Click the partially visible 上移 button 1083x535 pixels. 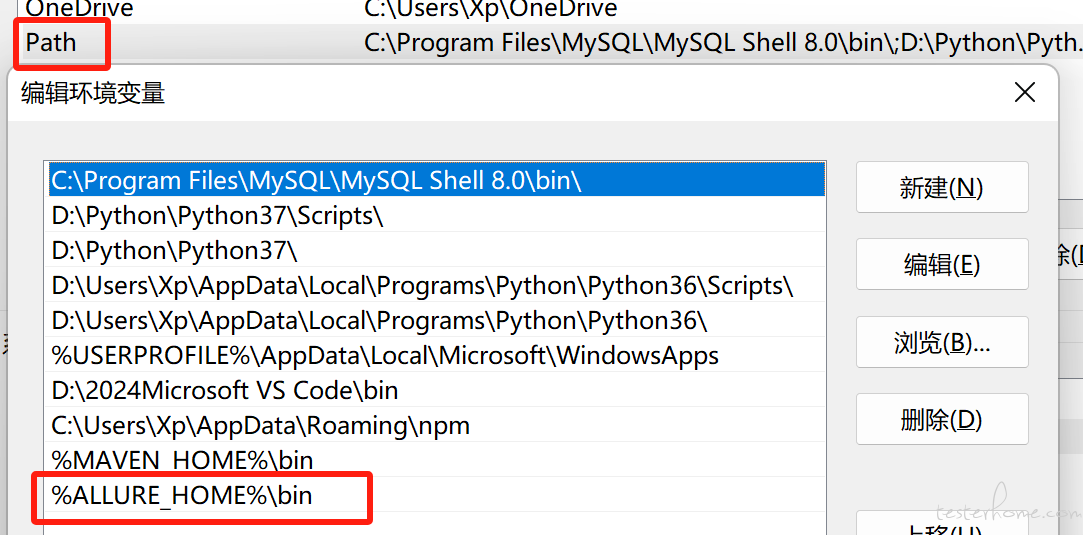[942, 523]
